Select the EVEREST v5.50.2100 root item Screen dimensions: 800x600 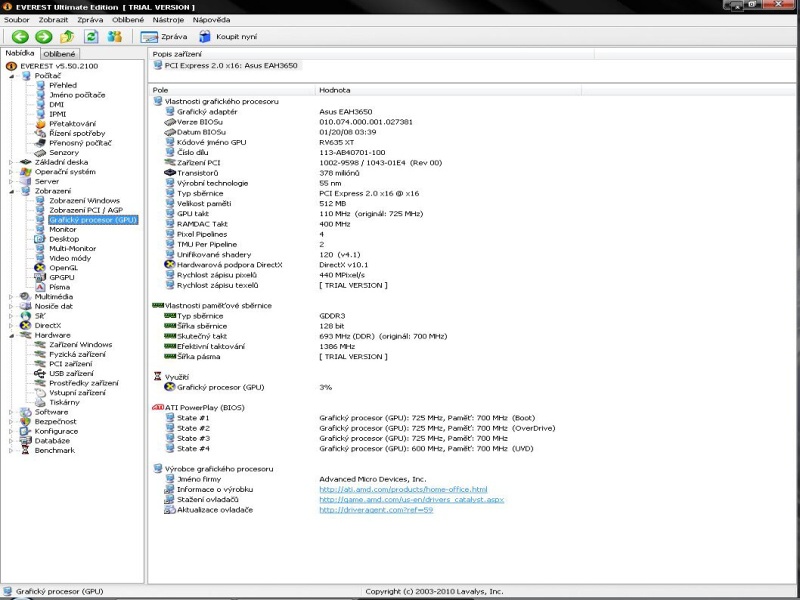tap(59, 66)
